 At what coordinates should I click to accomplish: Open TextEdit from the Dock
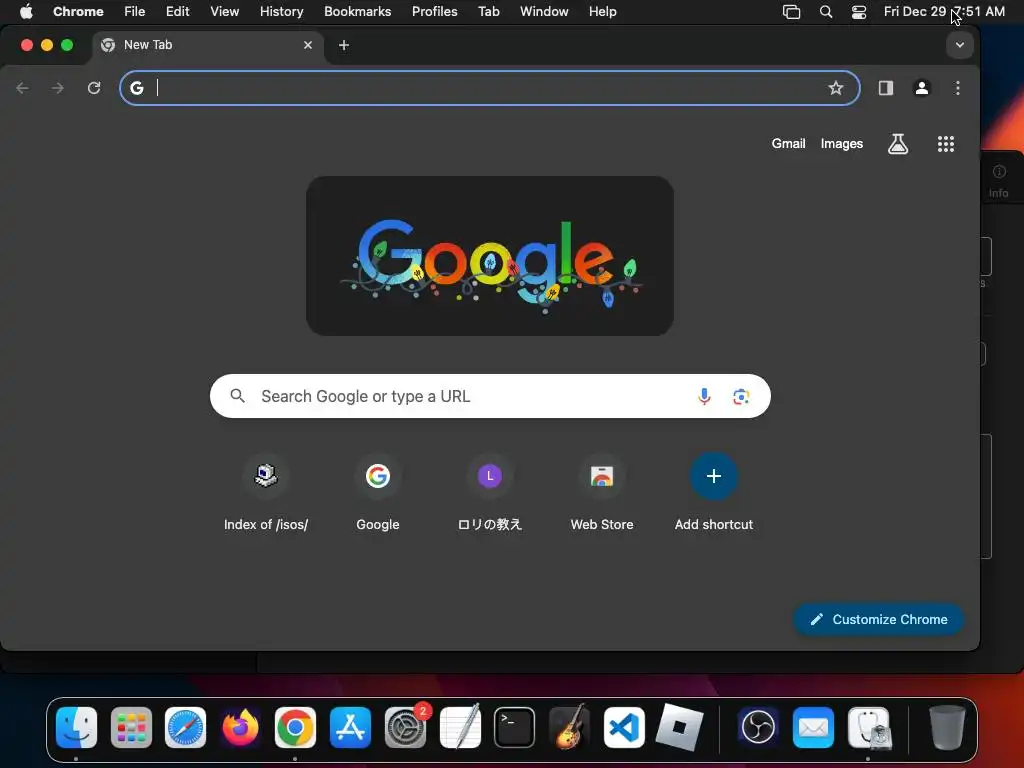coord(460,727)
